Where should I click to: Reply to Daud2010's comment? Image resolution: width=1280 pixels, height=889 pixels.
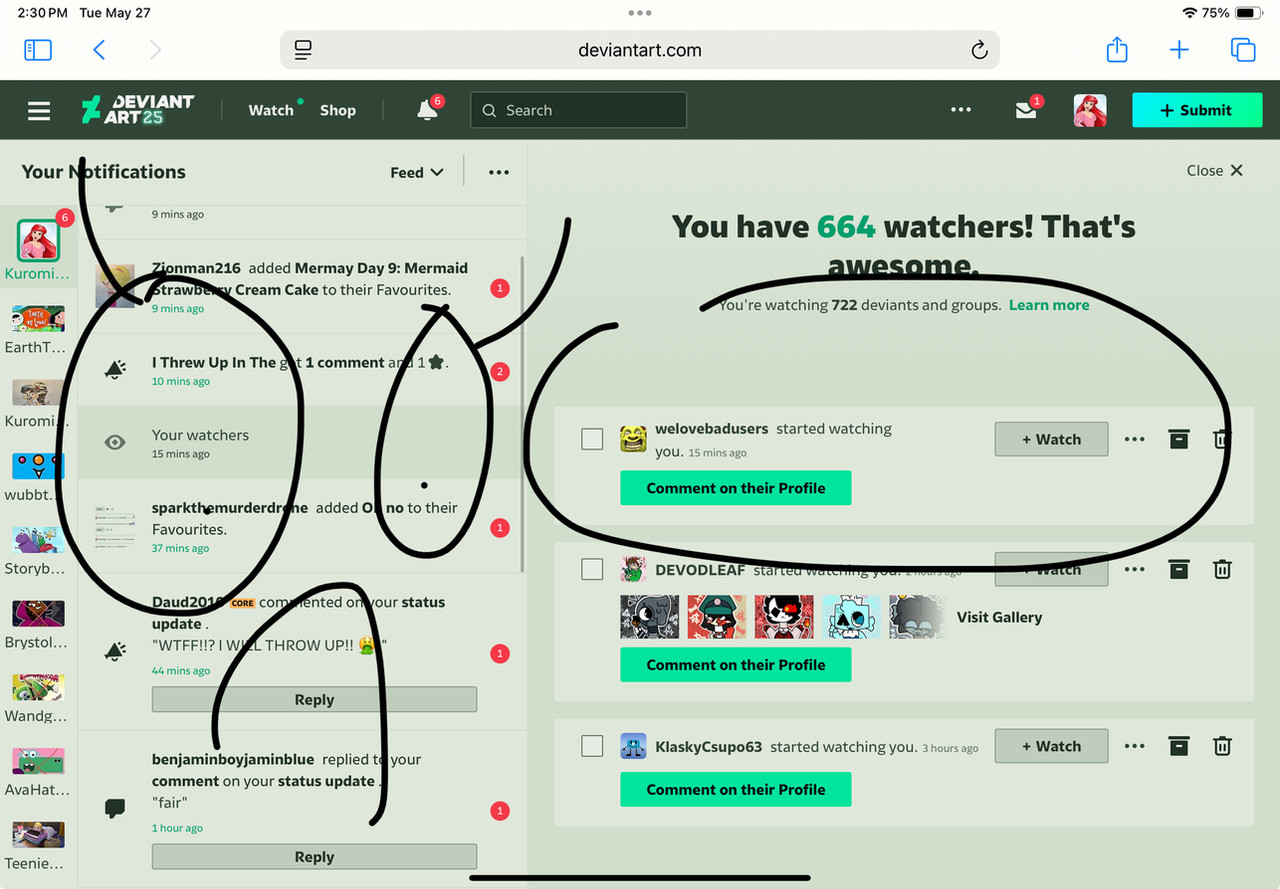[314, 700]
